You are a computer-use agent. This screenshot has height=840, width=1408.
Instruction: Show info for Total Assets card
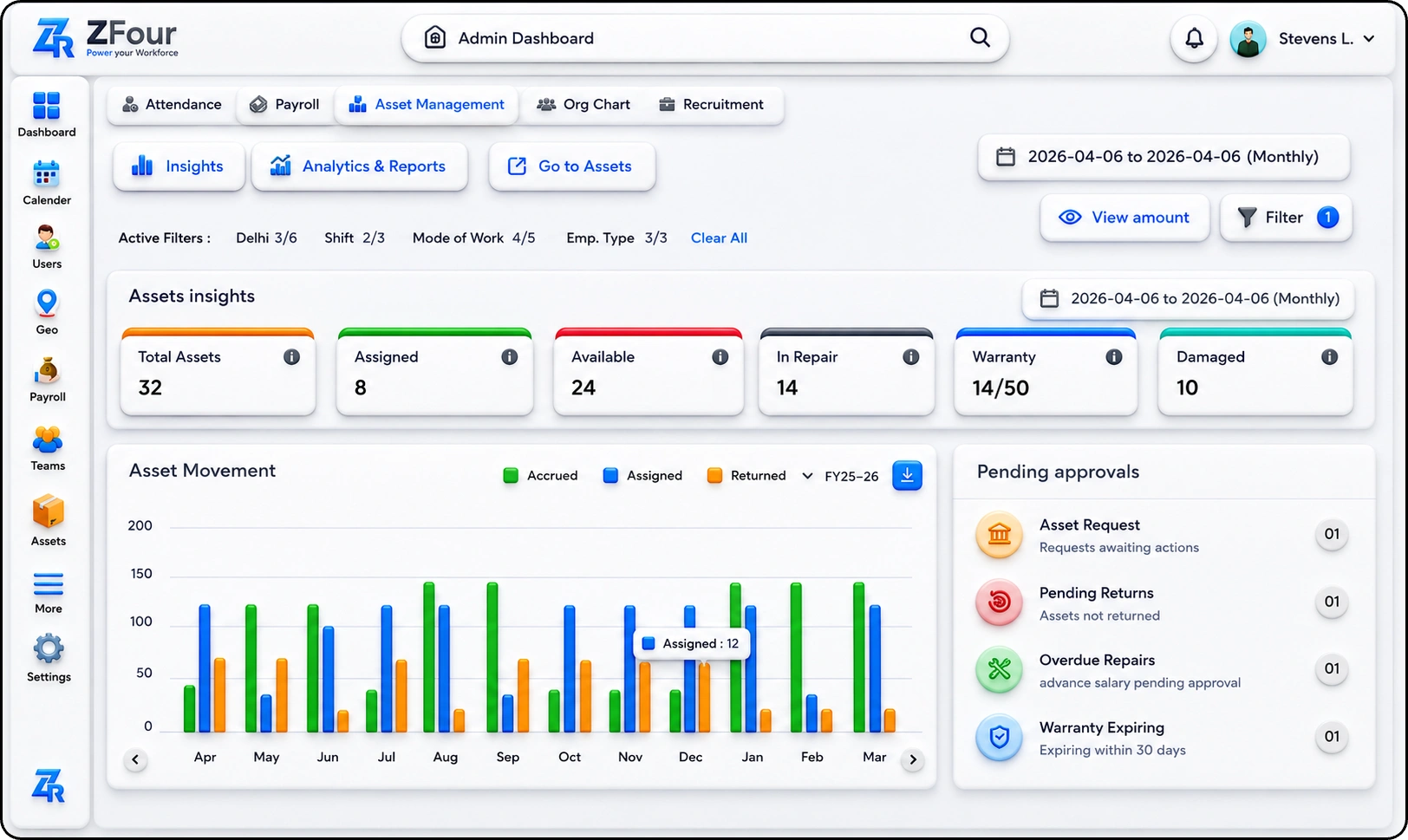pyautogui.click(x=292, y=357)
